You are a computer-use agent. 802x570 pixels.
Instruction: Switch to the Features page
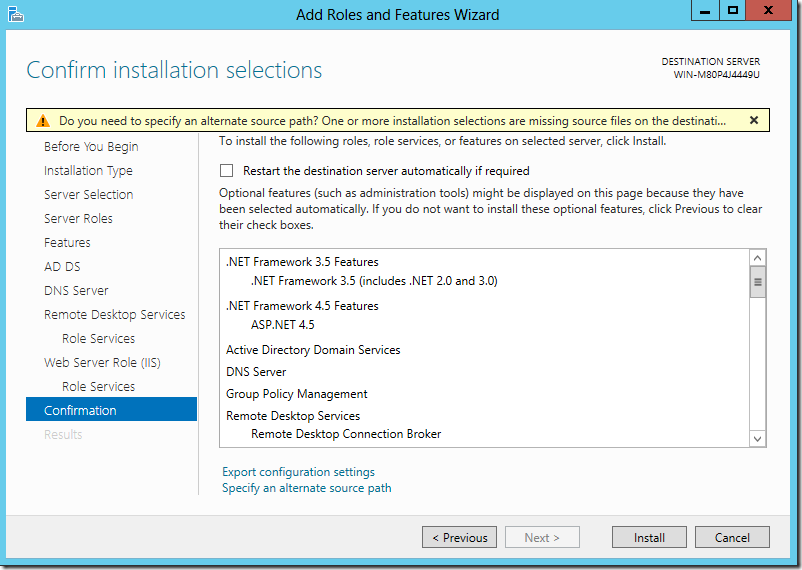67,243
